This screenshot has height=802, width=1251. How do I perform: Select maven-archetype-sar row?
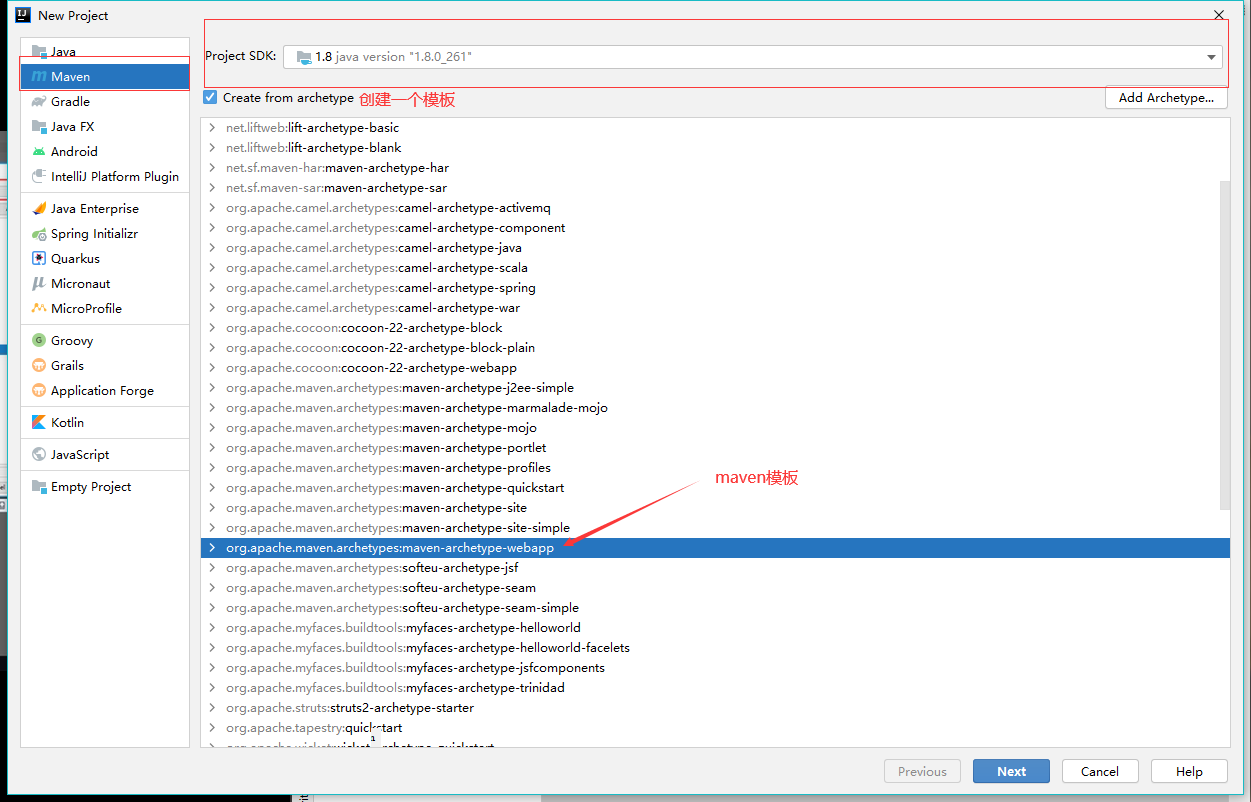click(715, 188)
